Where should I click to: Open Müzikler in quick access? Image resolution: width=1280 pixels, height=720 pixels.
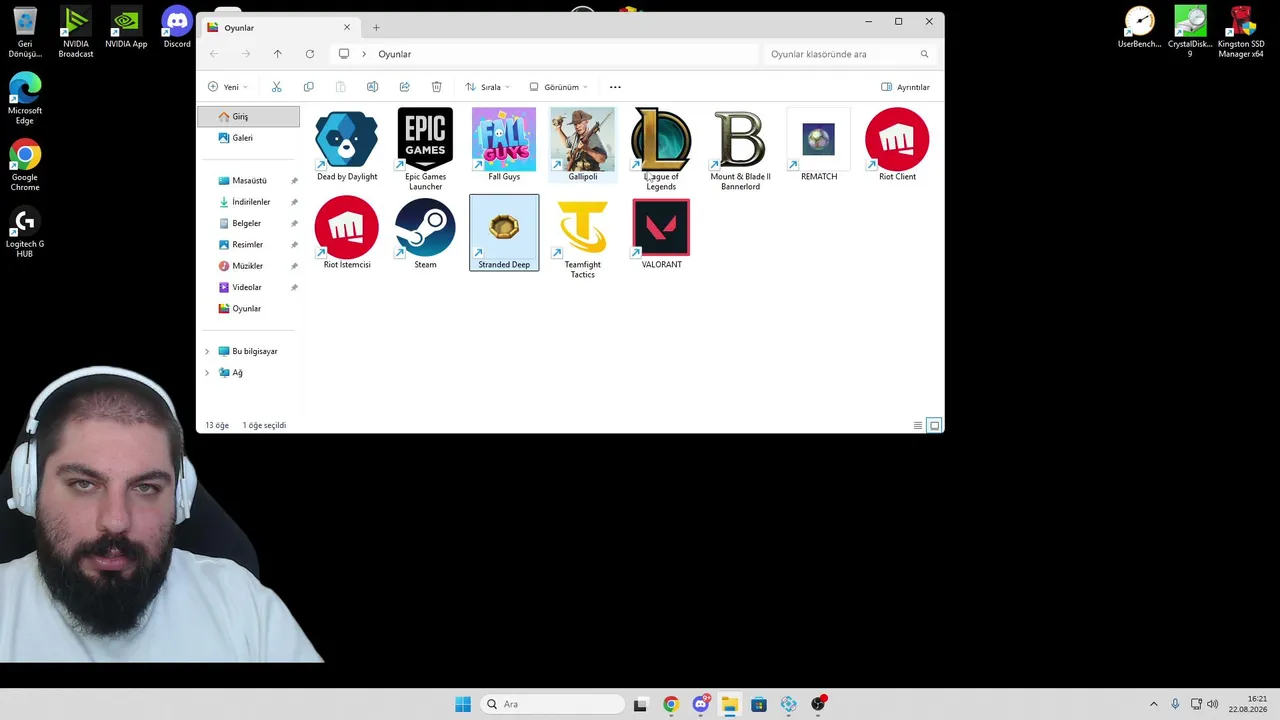(x=248, y=266)
